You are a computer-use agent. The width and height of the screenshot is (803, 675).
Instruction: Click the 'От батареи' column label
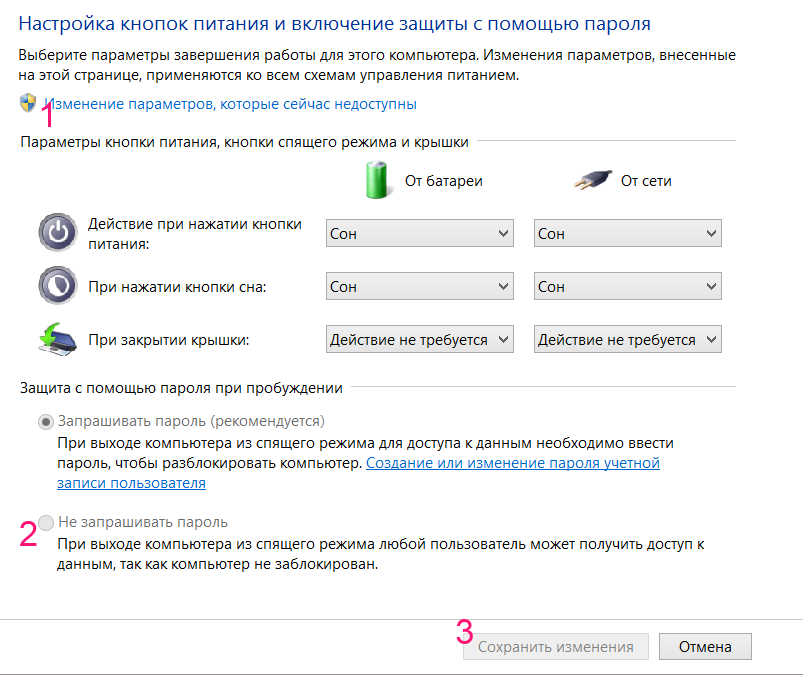443,181
